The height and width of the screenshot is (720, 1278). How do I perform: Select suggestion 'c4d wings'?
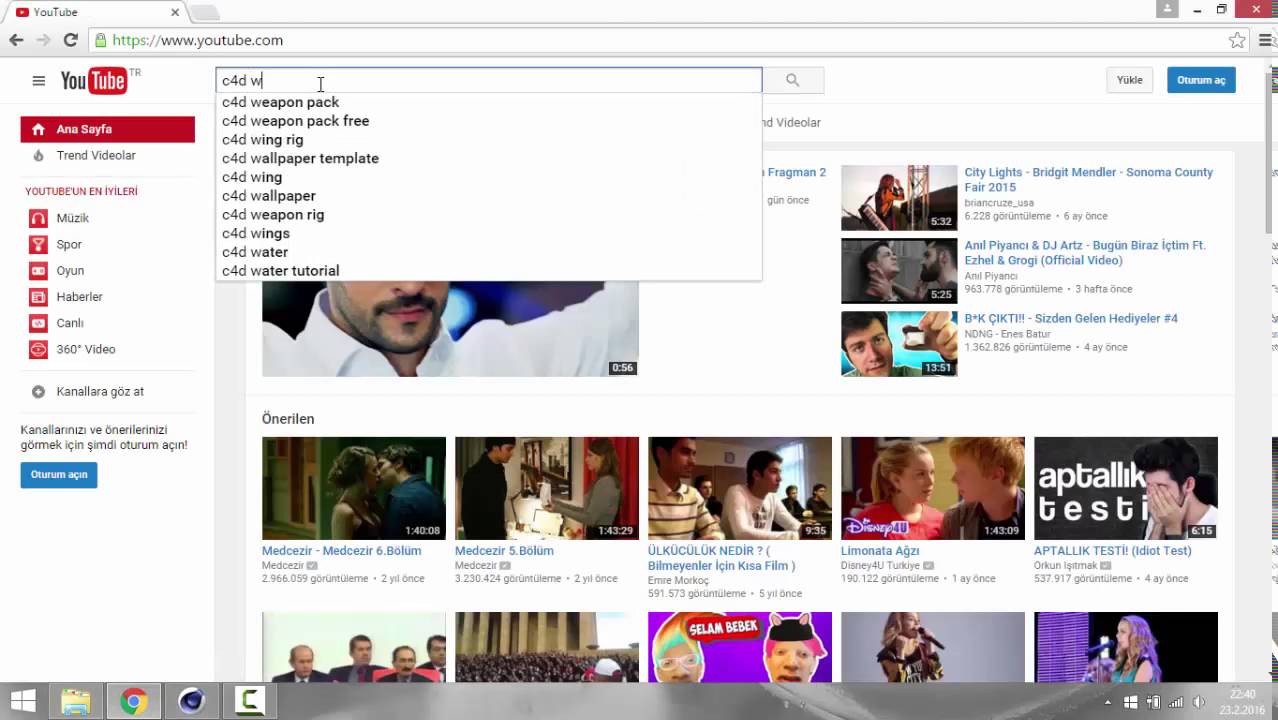[488, 233]
